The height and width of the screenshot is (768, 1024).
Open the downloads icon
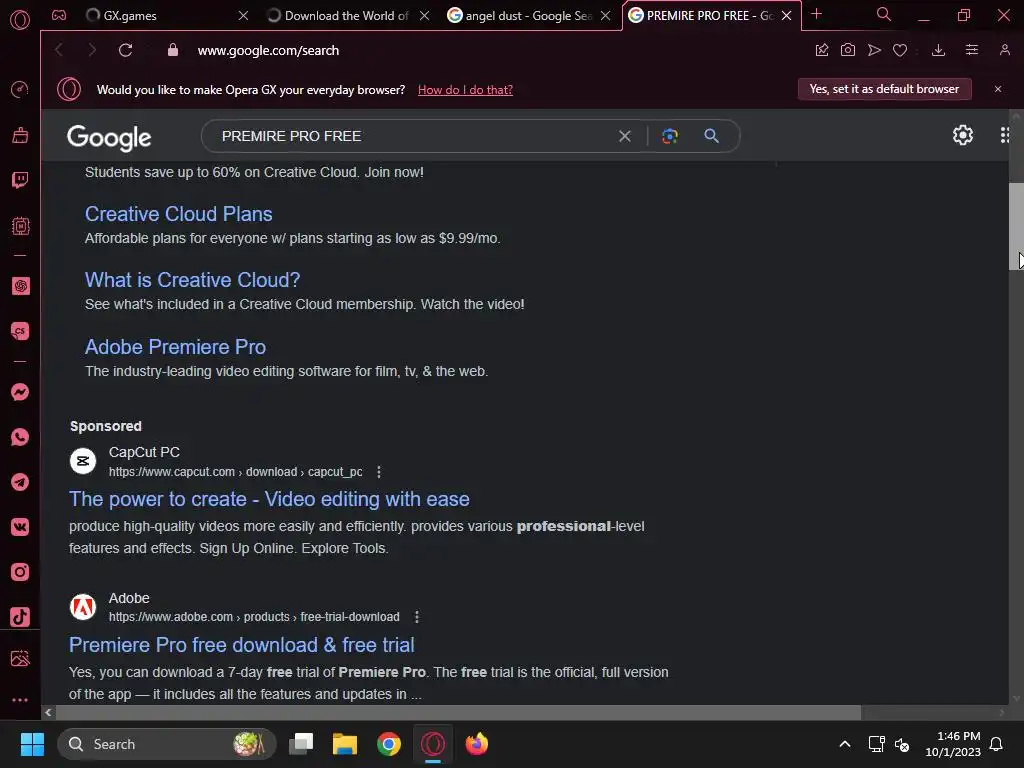[x=938, y=50]
